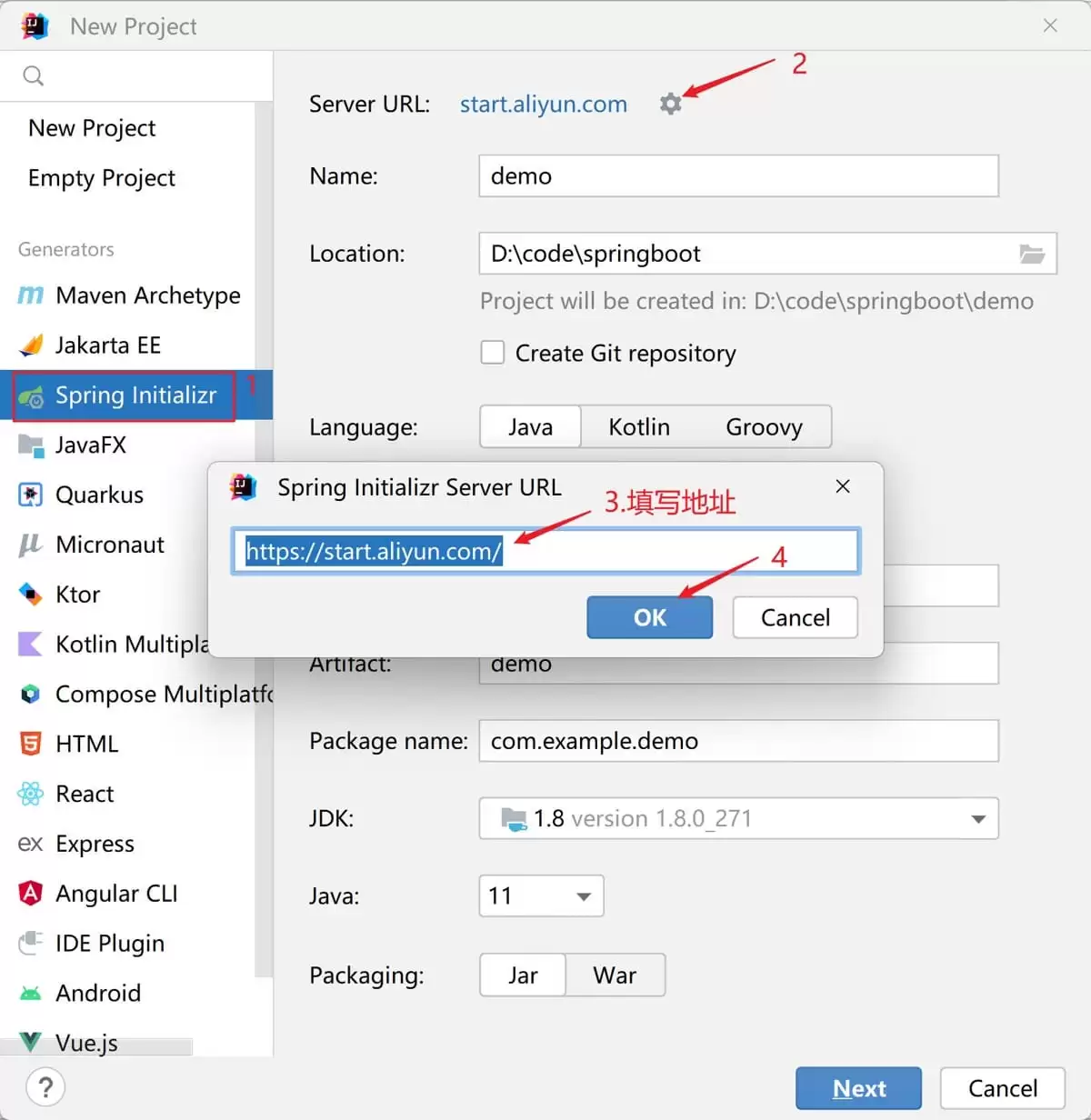Image resolution: width=1091 pixels, height=1120 pixels.
Task: Select Java language option
Action: click(530, 426)
